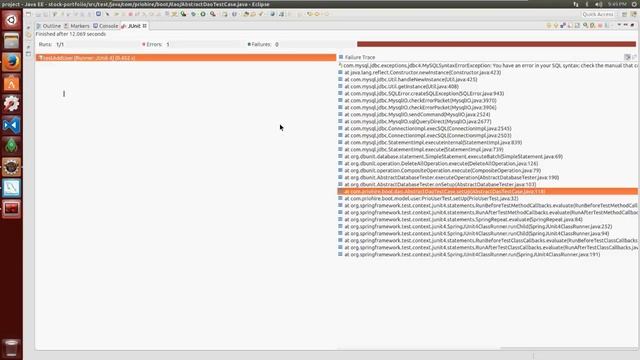Open the JUnit View Menu triangle

click(619, 25)
